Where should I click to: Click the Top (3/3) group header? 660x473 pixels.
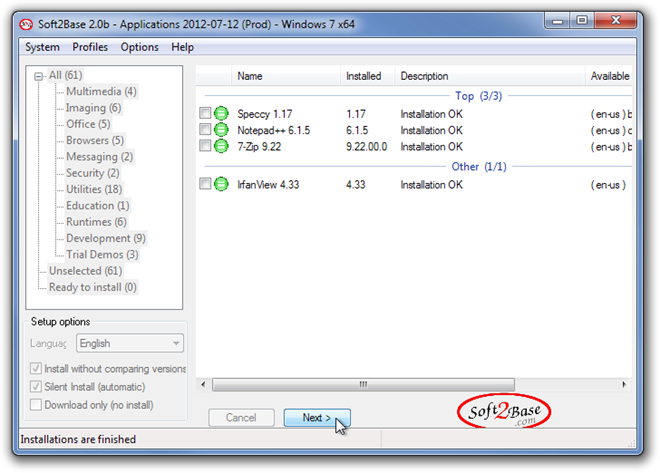click(479, 96)
